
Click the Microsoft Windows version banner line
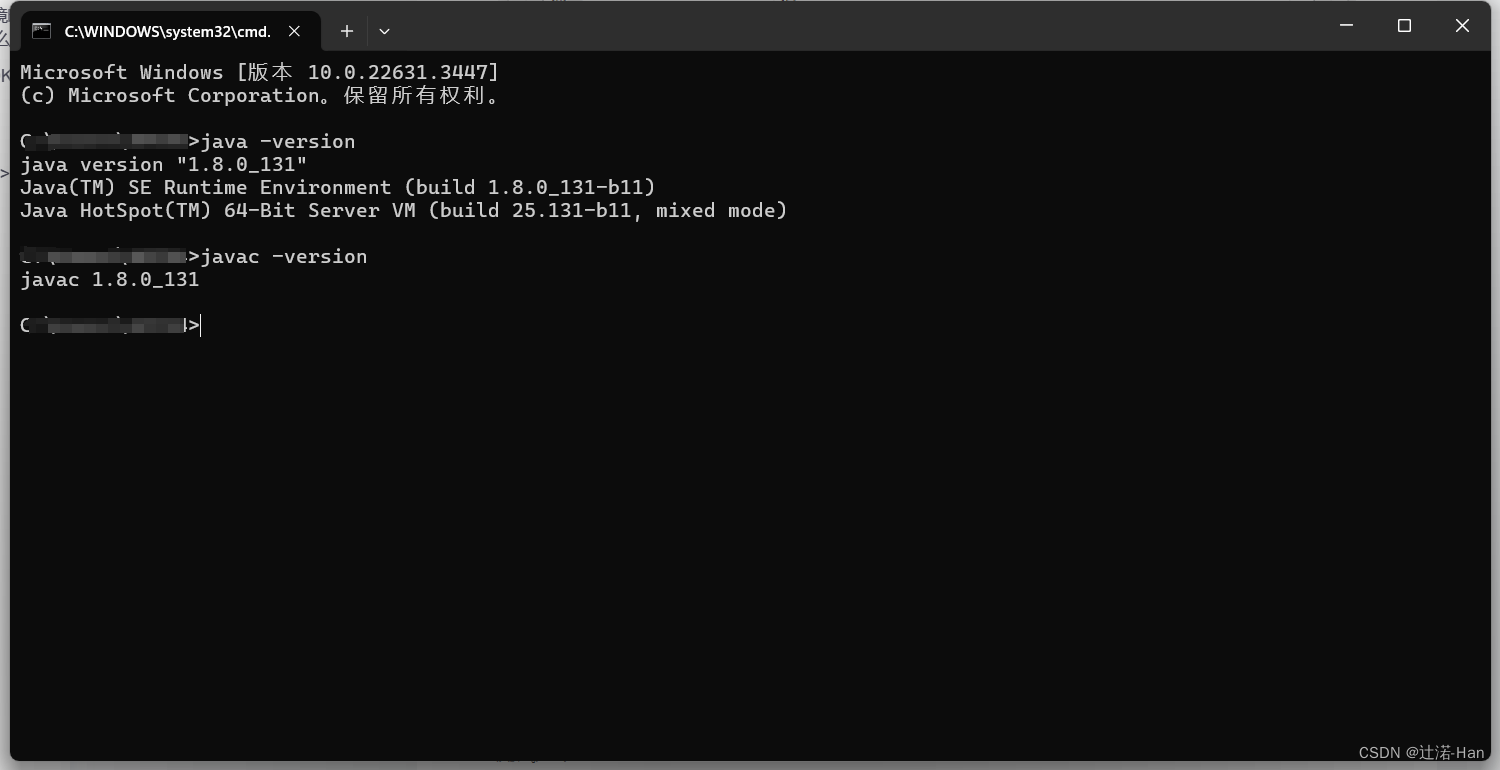click(258, 71)
